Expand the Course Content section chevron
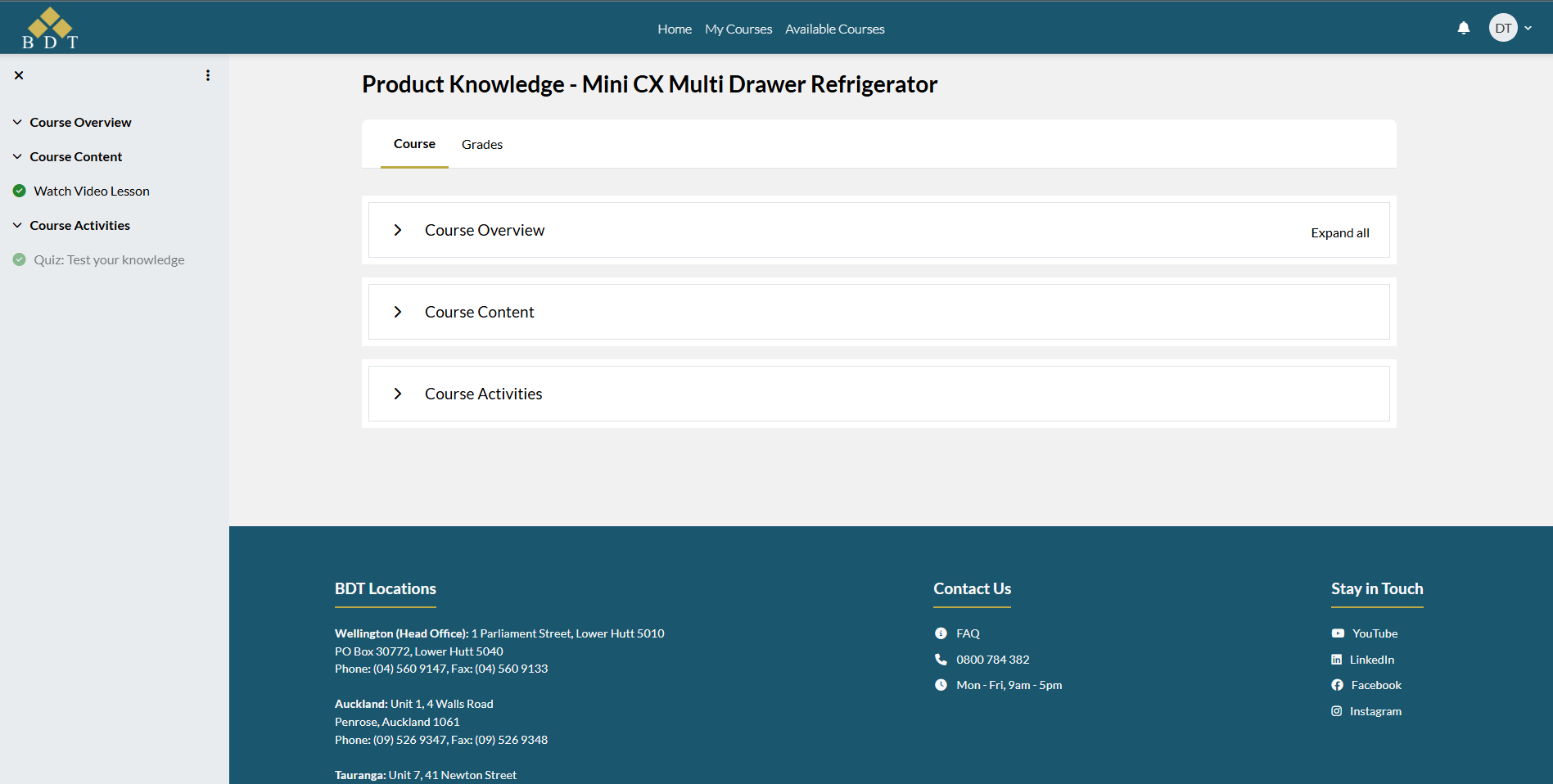 [x=398, y=312]
